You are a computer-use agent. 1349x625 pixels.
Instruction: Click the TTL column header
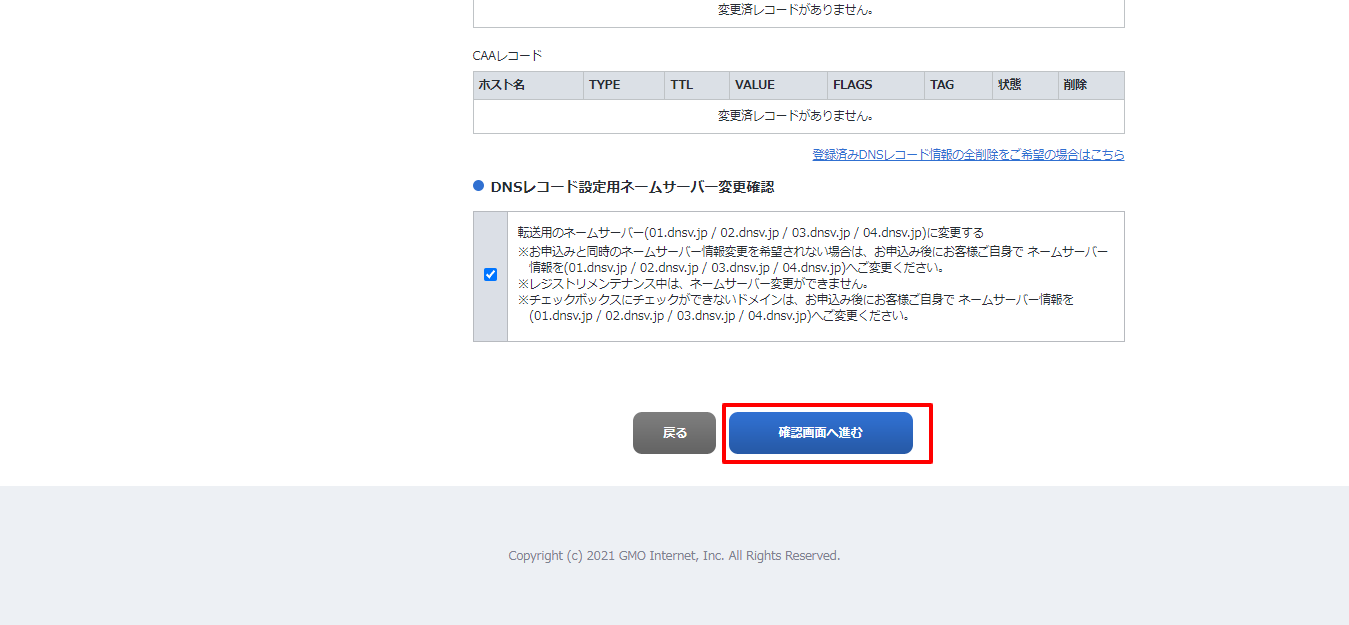point(681,85)
